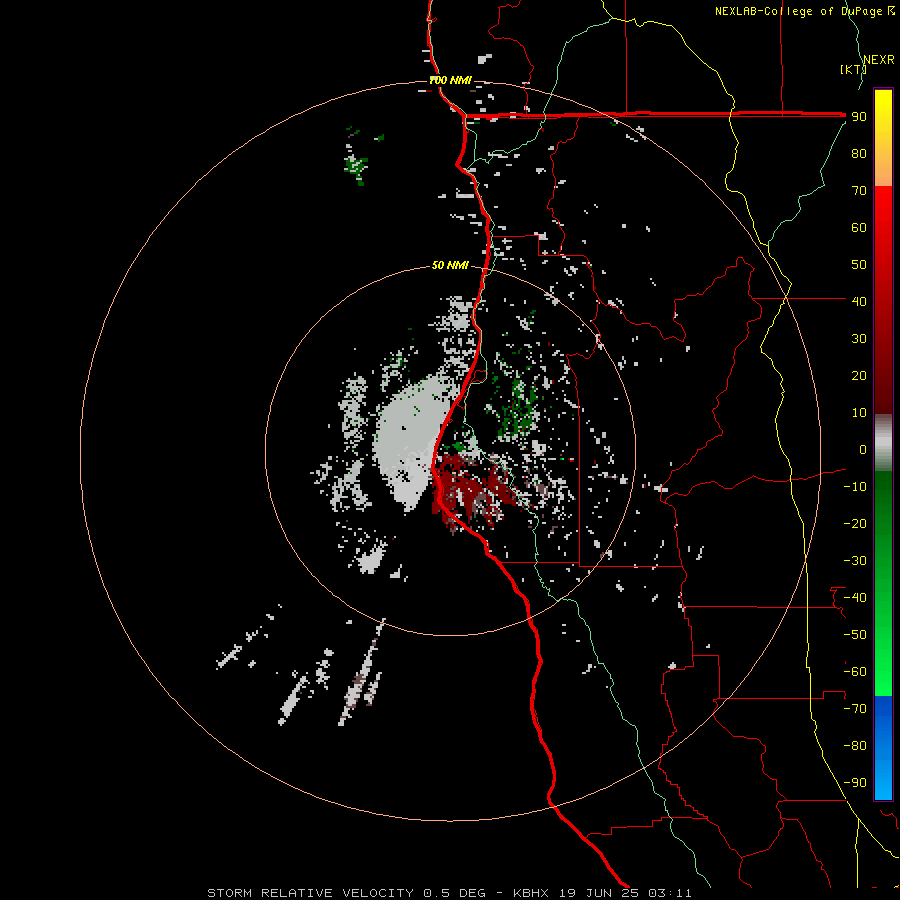900x900 pixels.
Task: Click the positive 10 scale value
Action: click(x=859, y=413)
